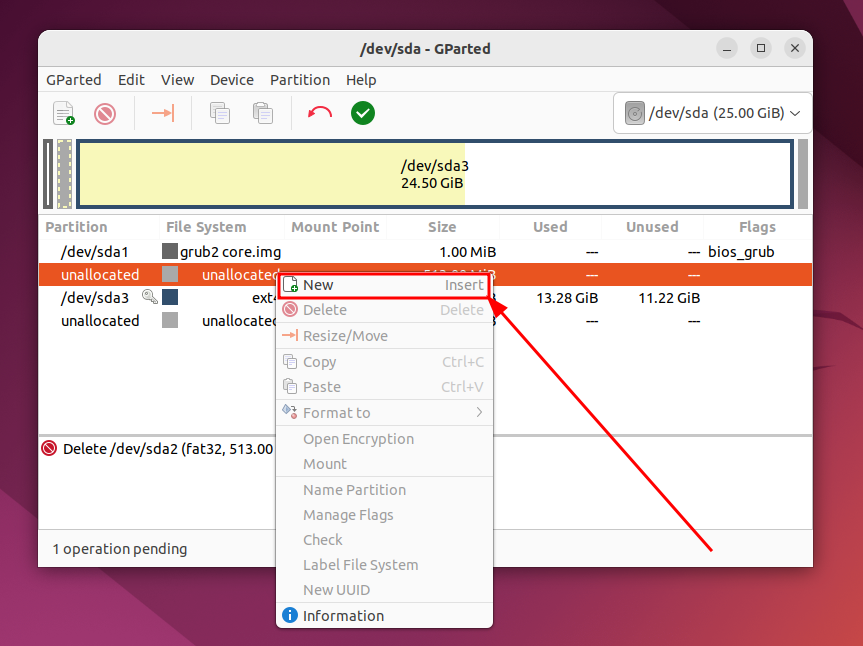863x646 pixels.
Task: Click Open Encryption in the context menu
Action: [x=384, y=439]
